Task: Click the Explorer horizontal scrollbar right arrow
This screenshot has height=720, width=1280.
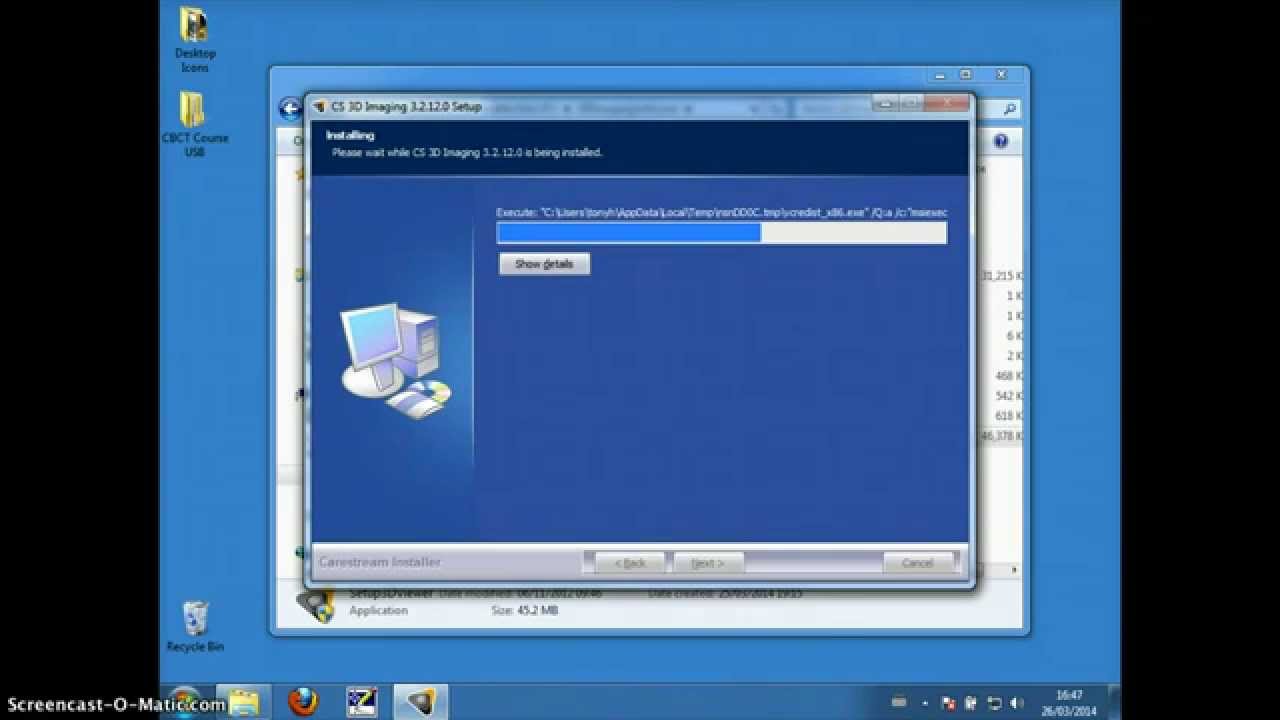Action: (1015, 570)
